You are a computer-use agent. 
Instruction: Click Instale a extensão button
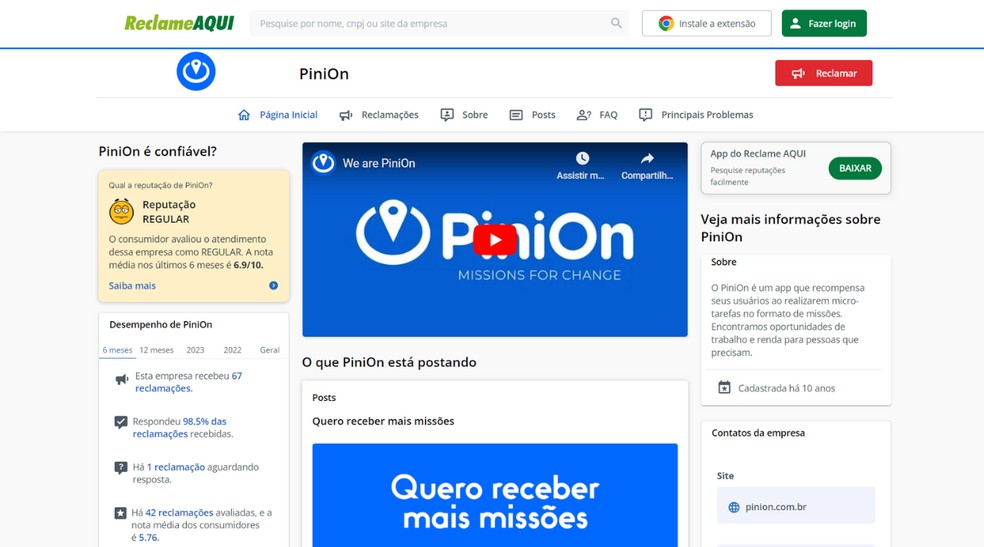(707, 23)
